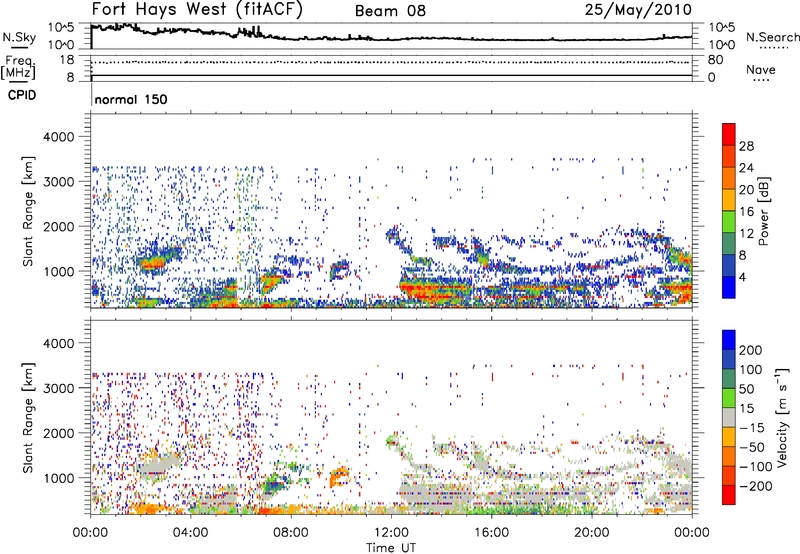The height and width of the screenshot is (554, 800).
Task: Pick the gray -15 to 15 Velocity segment
Action: tap(729, 418)
